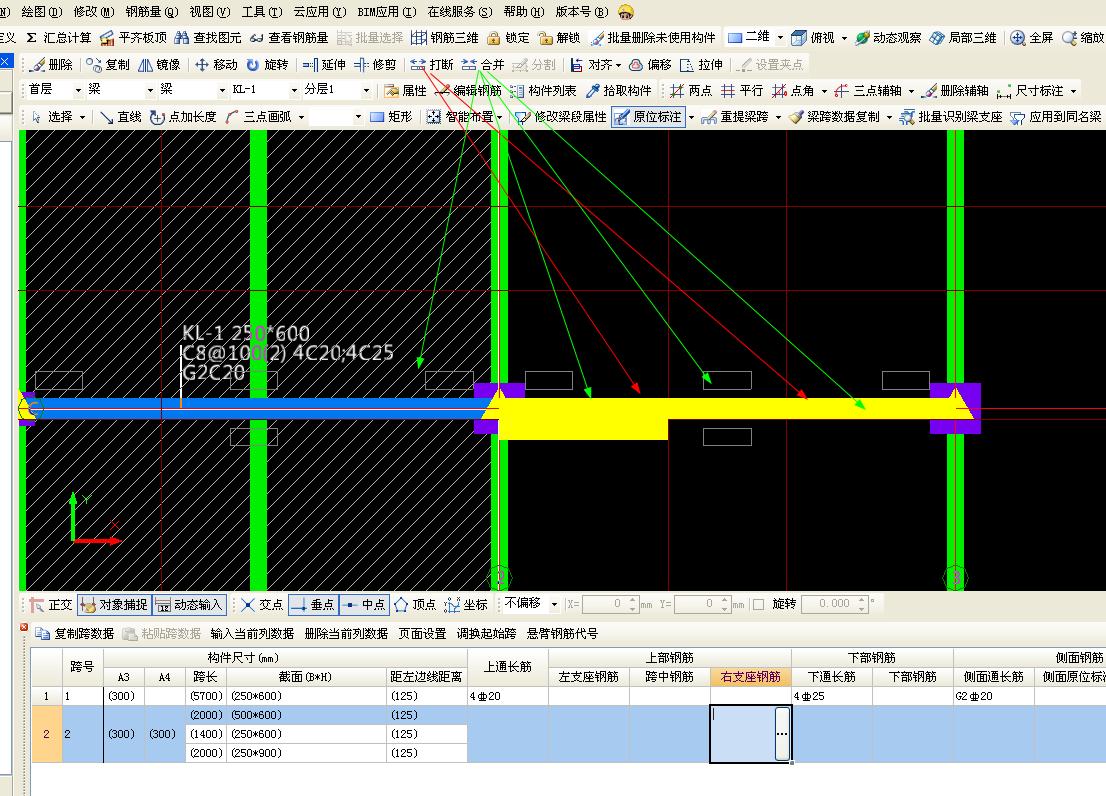Open the 修改(M) menu

[x=94, y=12]
